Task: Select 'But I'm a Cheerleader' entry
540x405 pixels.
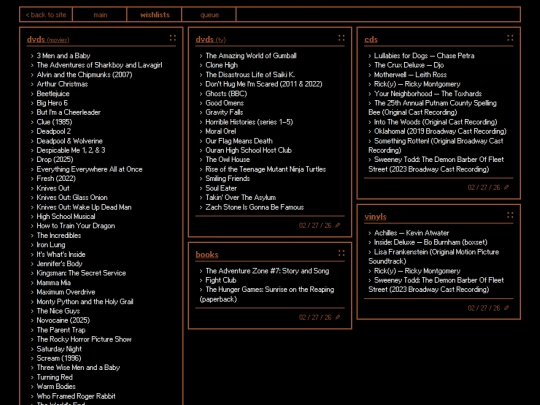Action: [x=69, y=112]
